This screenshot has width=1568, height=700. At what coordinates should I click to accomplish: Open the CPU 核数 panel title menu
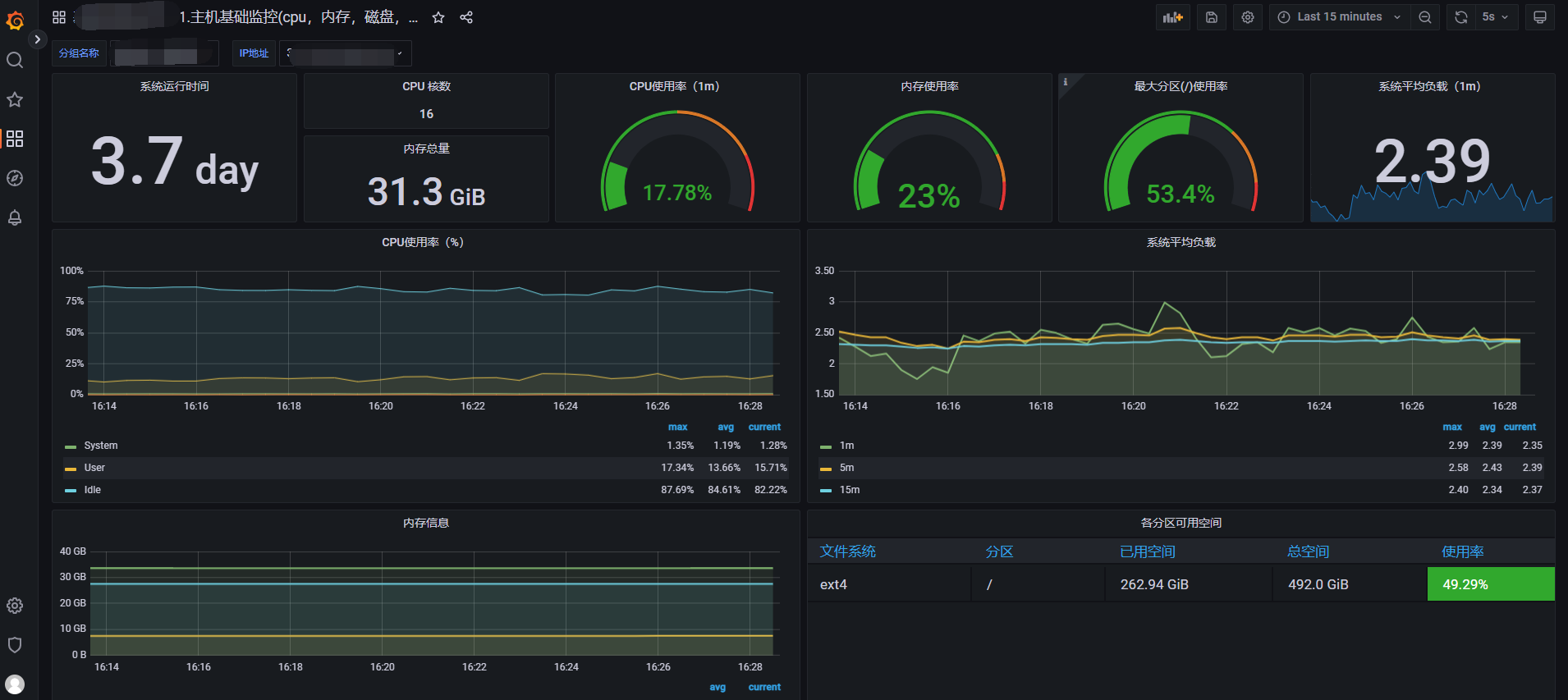pyautogui.click(x=426, y=86)
